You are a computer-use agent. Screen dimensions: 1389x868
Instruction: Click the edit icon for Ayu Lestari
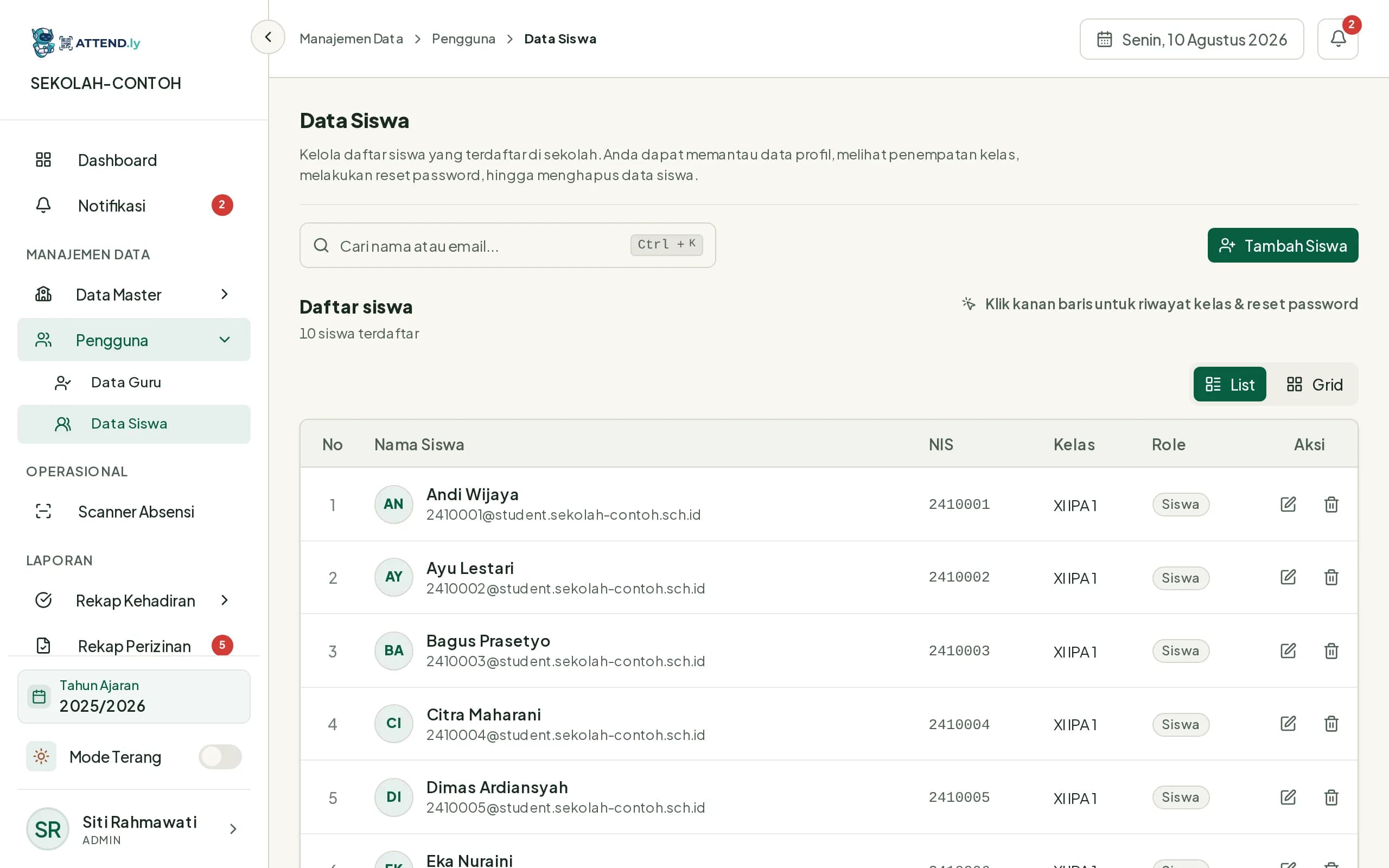click(1288, 577)
